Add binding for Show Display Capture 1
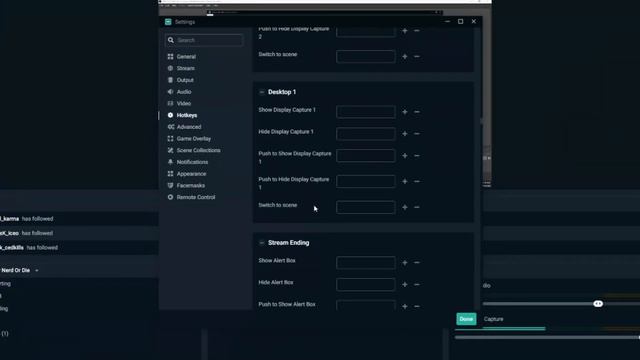This screenshot has width=640, height=360. [404, 112]
